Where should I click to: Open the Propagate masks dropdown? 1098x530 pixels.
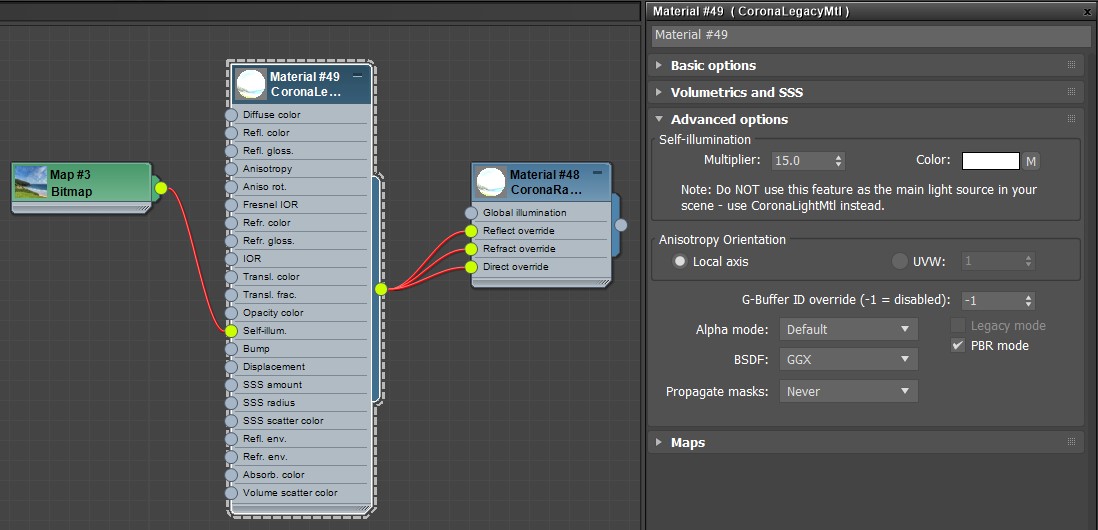click(848, 391)
